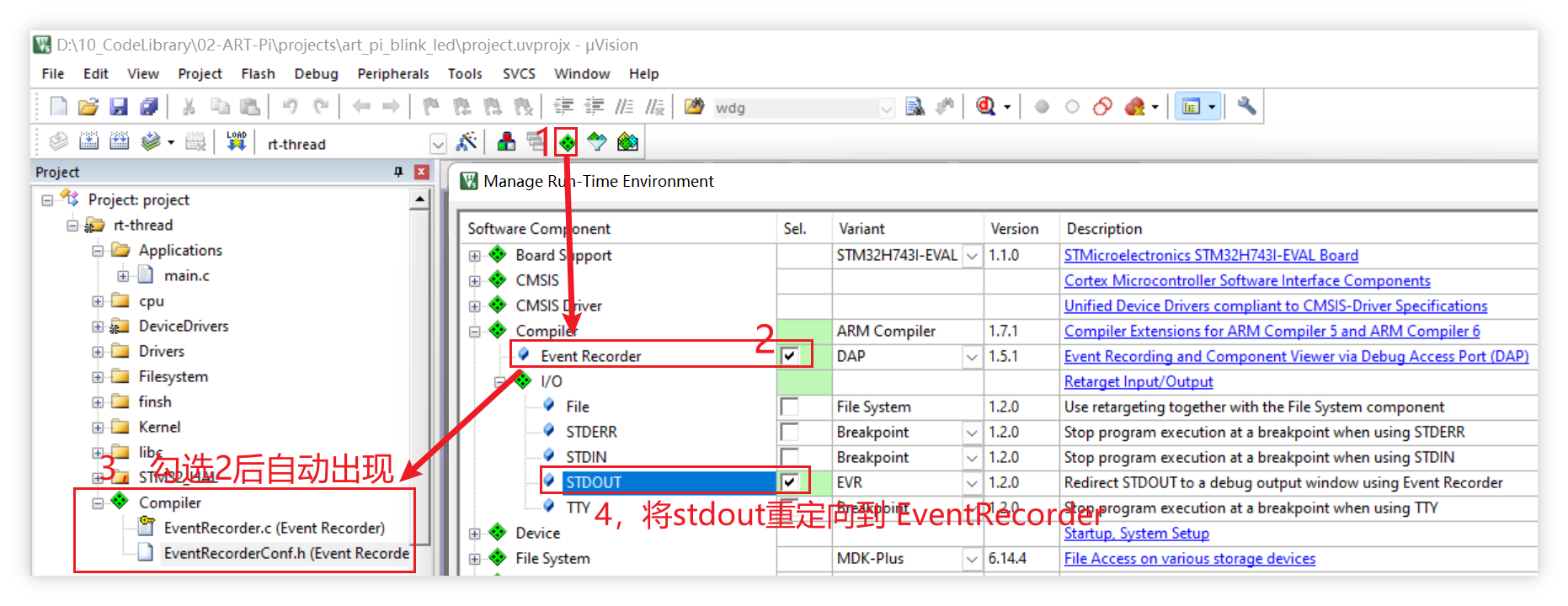1568x606 pixels.
Task: Select main.c in the Project tree
Action: 186,275
